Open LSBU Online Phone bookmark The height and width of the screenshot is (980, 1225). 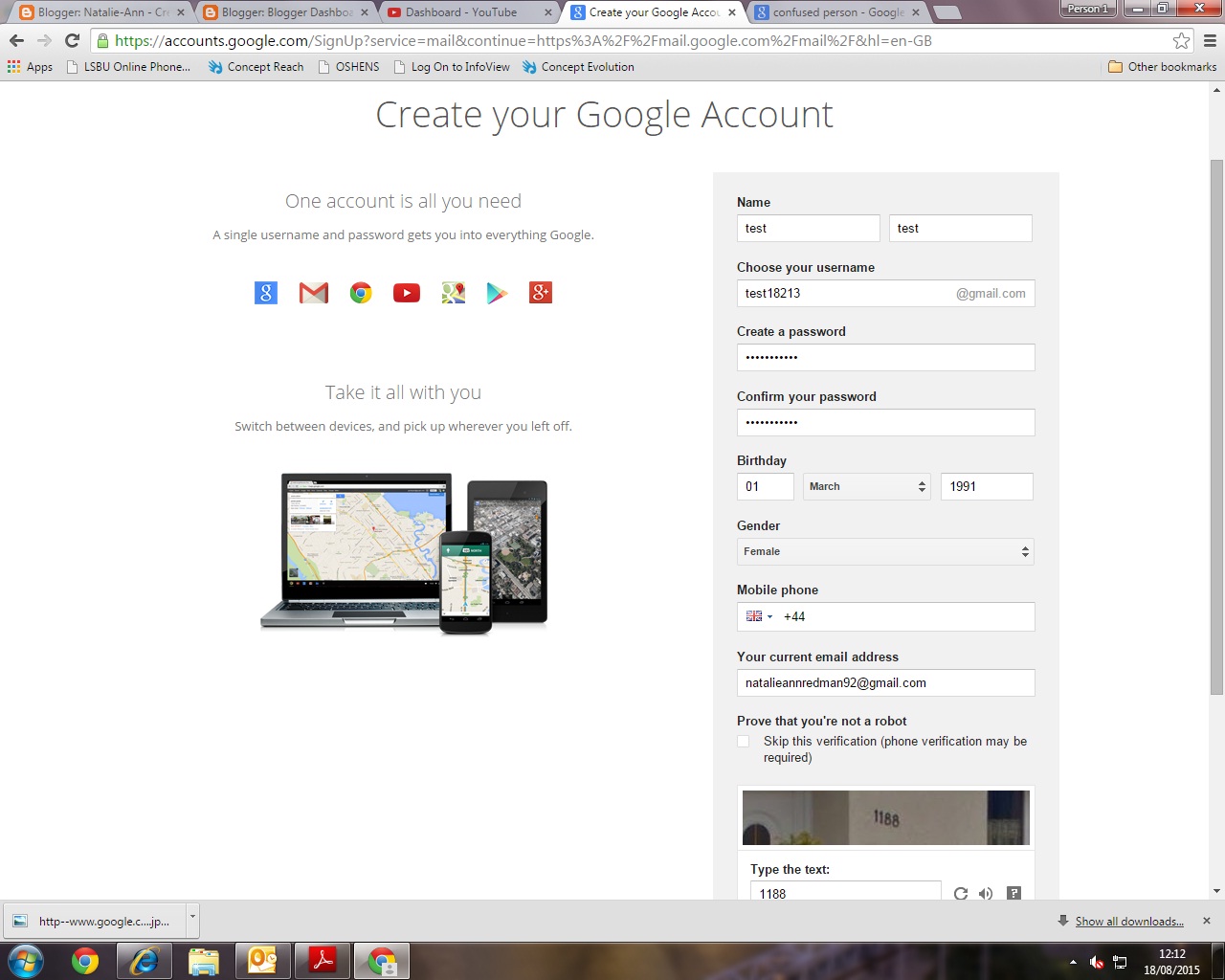(x=128, y=67)
